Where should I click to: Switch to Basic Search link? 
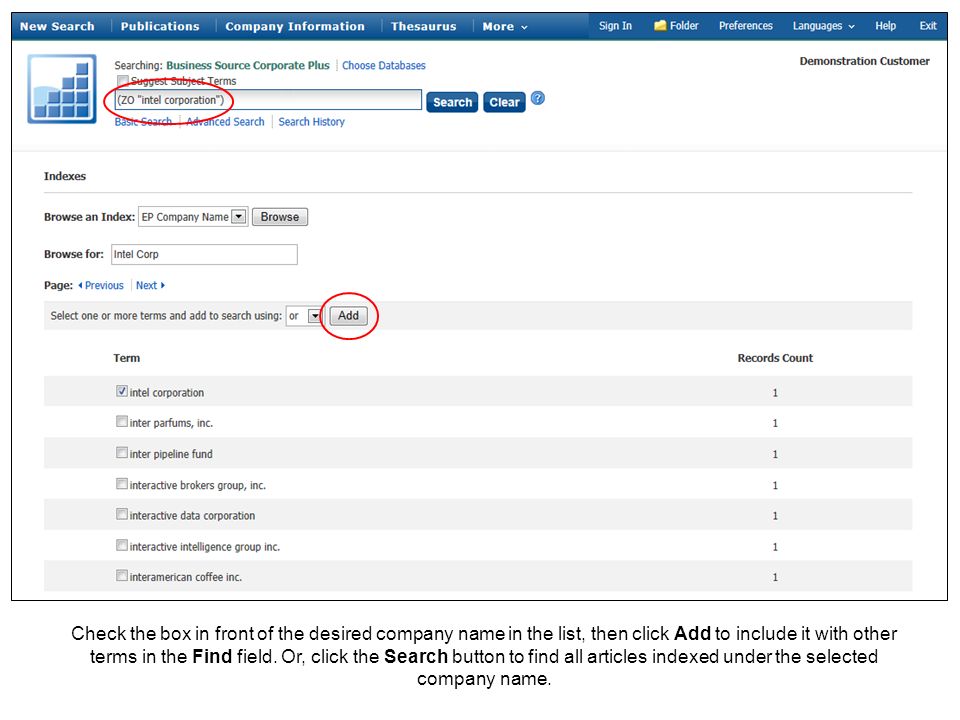(x=143, y=122)
